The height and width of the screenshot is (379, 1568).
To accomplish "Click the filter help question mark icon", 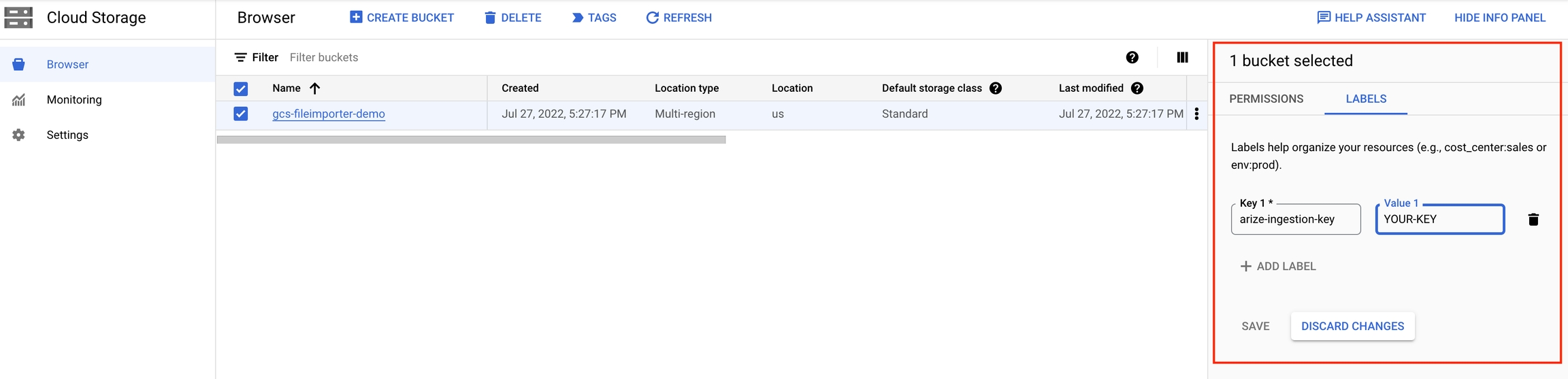I will click(1132, 58).
